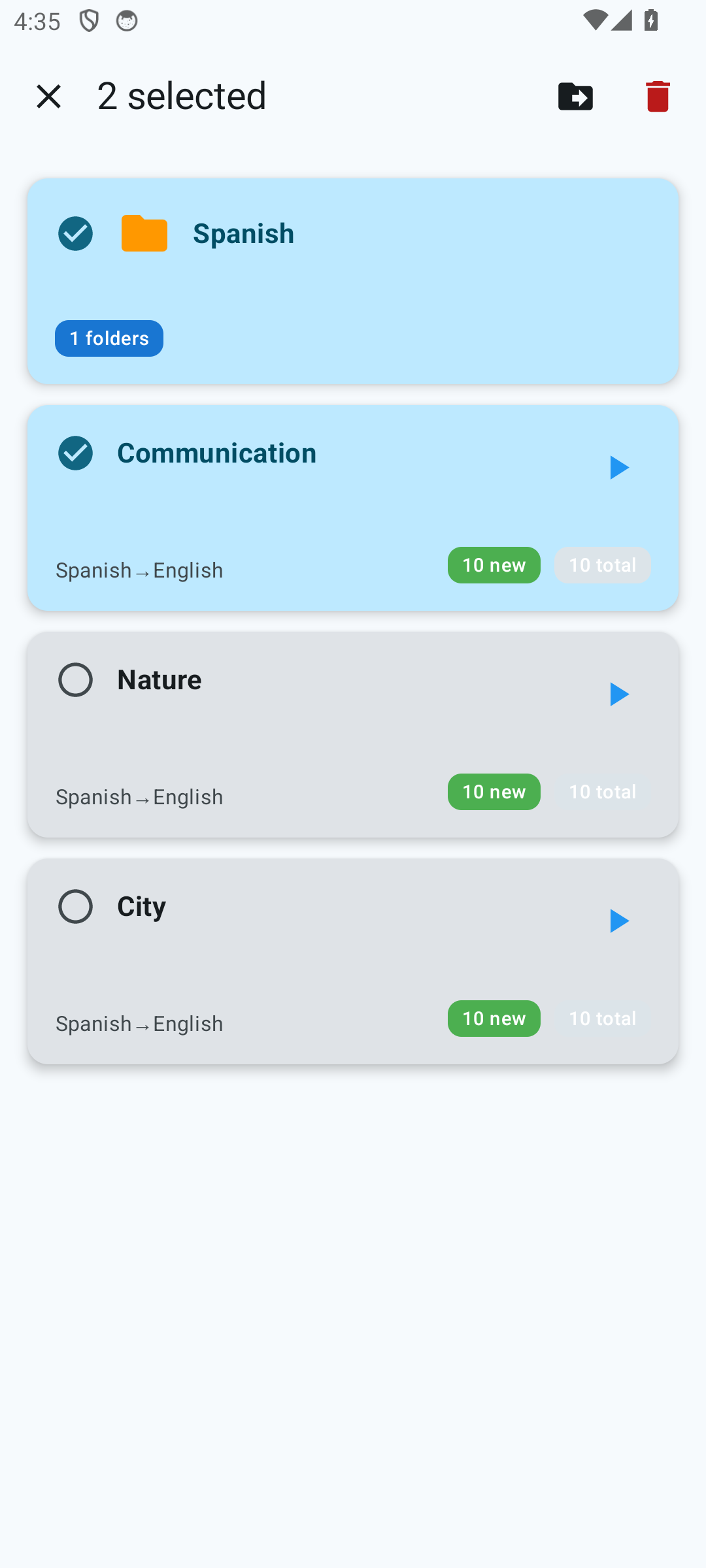
Task: Play the City deck
Action: click(x=618, y=921)
